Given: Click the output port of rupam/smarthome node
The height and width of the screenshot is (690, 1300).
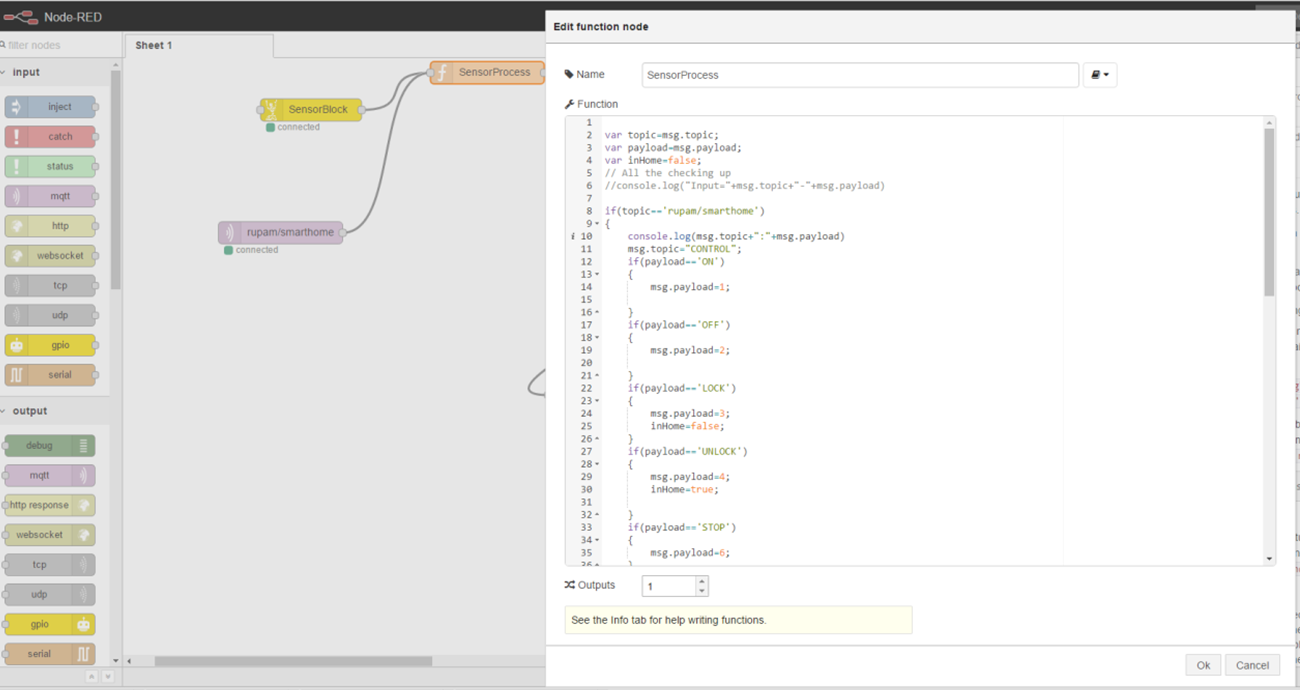Looking at the screenshot, I should 343,232.
